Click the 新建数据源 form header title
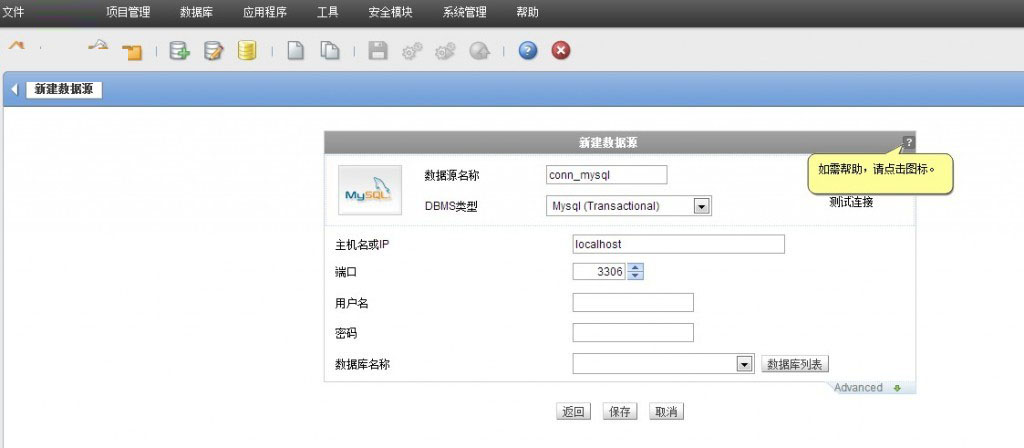 [x=608, y=143]
